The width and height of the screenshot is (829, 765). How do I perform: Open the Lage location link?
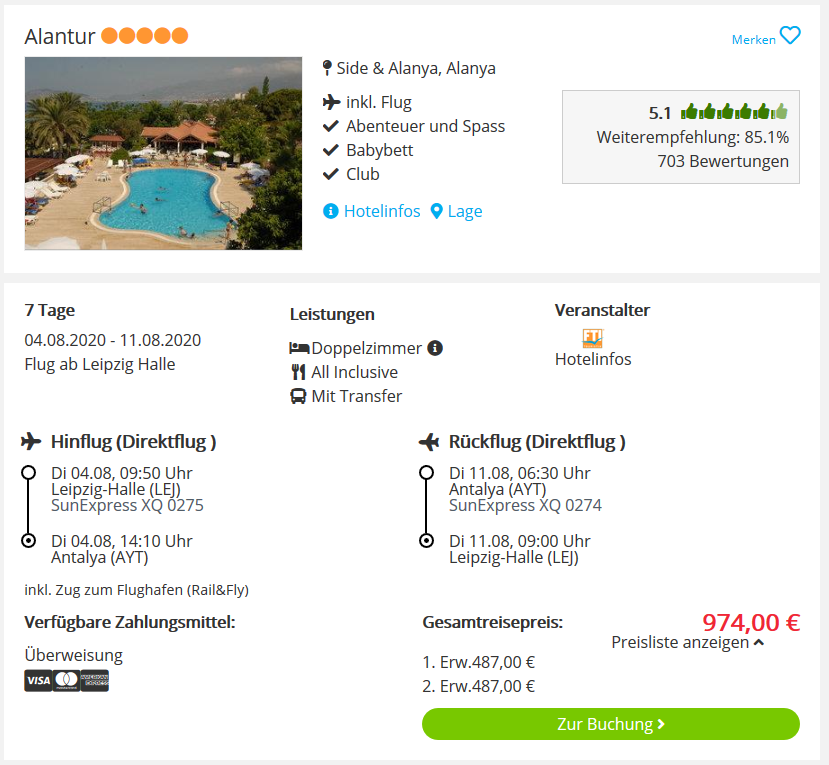point(465,211)
